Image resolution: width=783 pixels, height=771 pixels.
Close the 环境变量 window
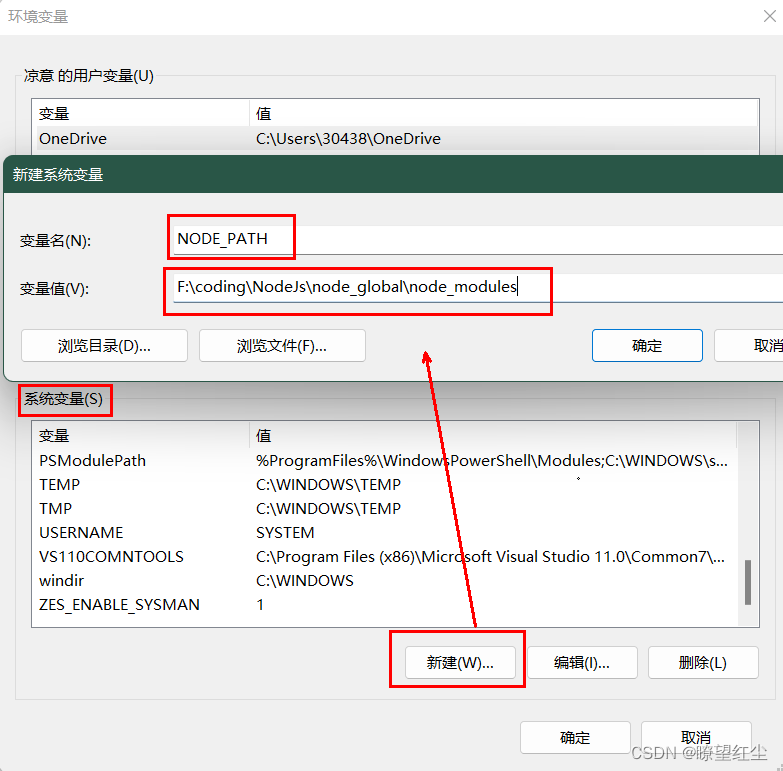(x=770, y=16)
